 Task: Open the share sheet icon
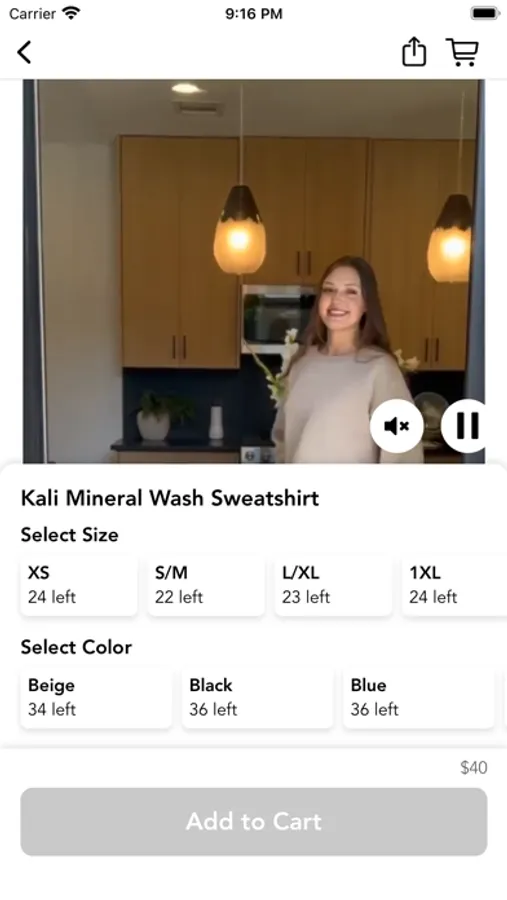(413, 52)
